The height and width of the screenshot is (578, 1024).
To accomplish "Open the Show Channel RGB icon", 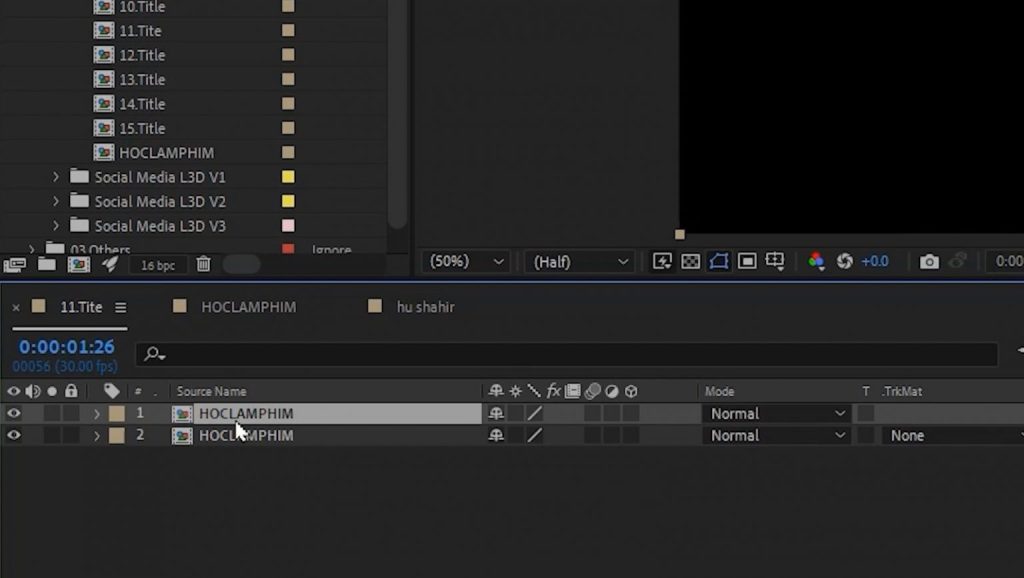I will point(817,261).
